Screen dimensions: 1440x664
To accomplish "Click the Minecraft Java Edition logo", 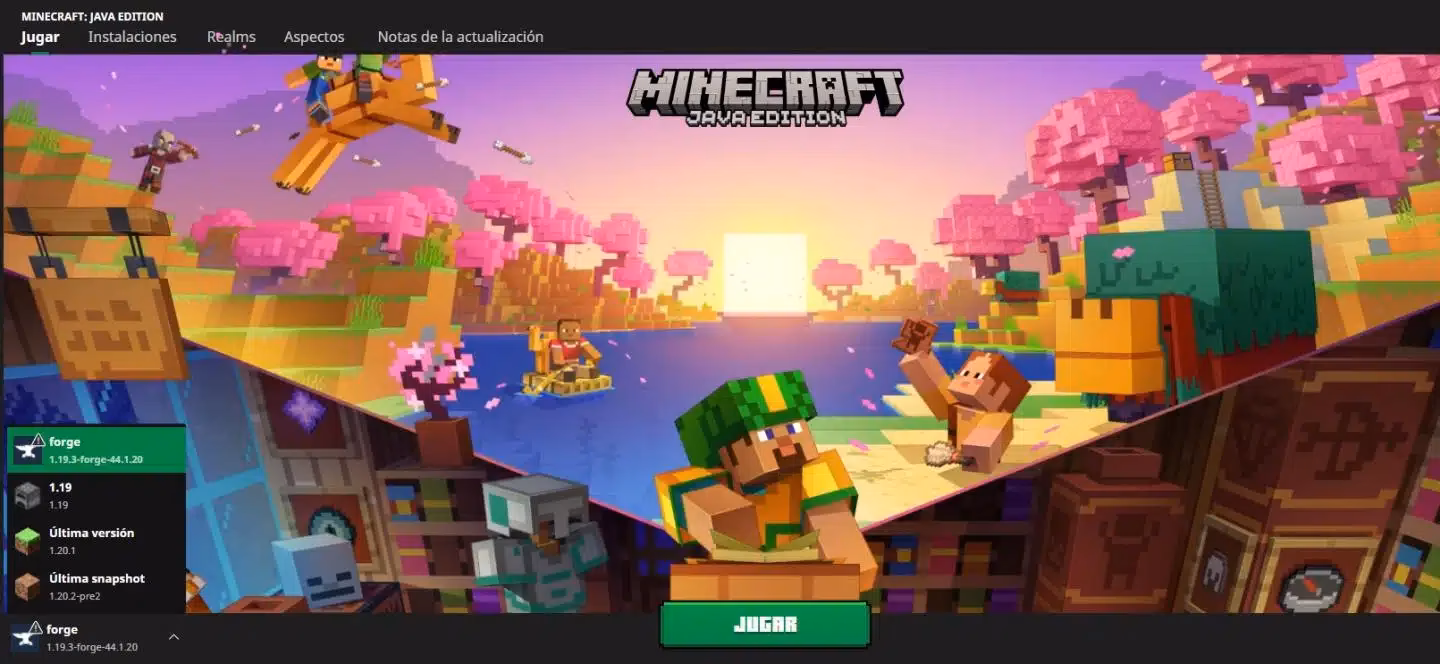I will click(765, 98).
